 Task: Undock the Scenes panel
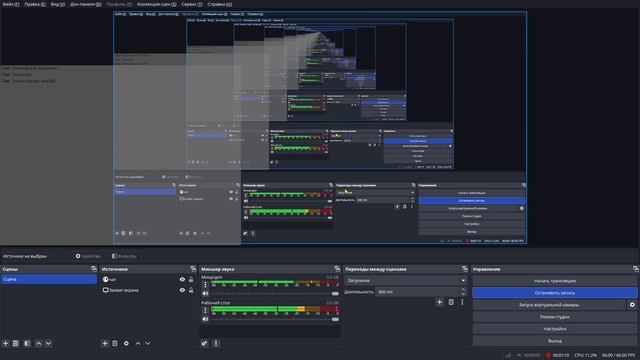94,269
